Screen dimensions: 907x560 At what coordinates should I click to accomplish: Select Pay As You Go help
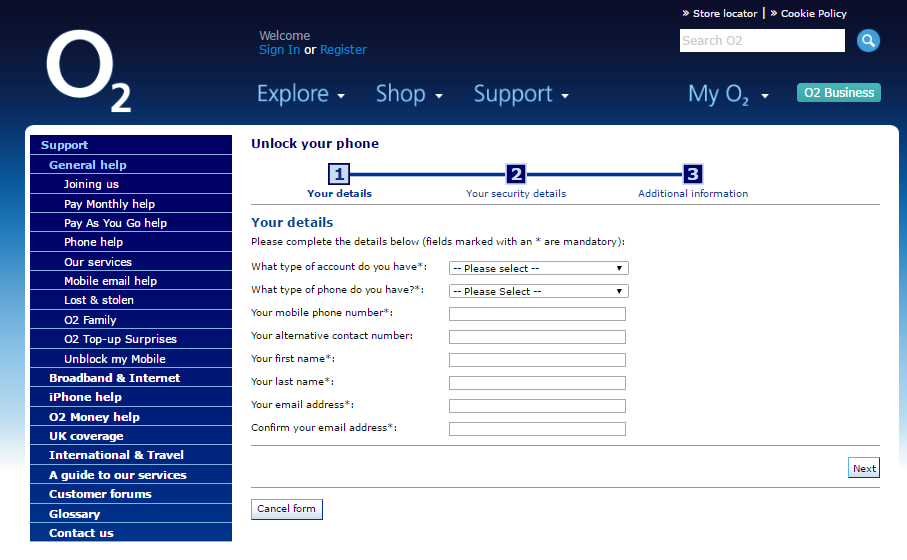click(131, 223)
